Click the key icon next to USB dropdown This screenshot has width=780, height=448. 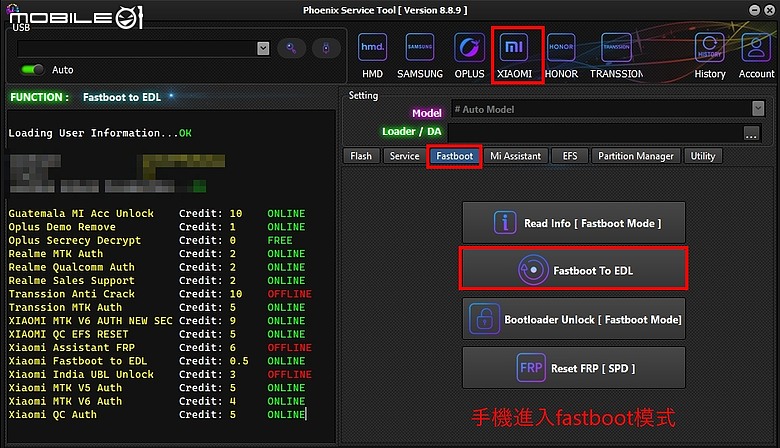click(292, 48)
